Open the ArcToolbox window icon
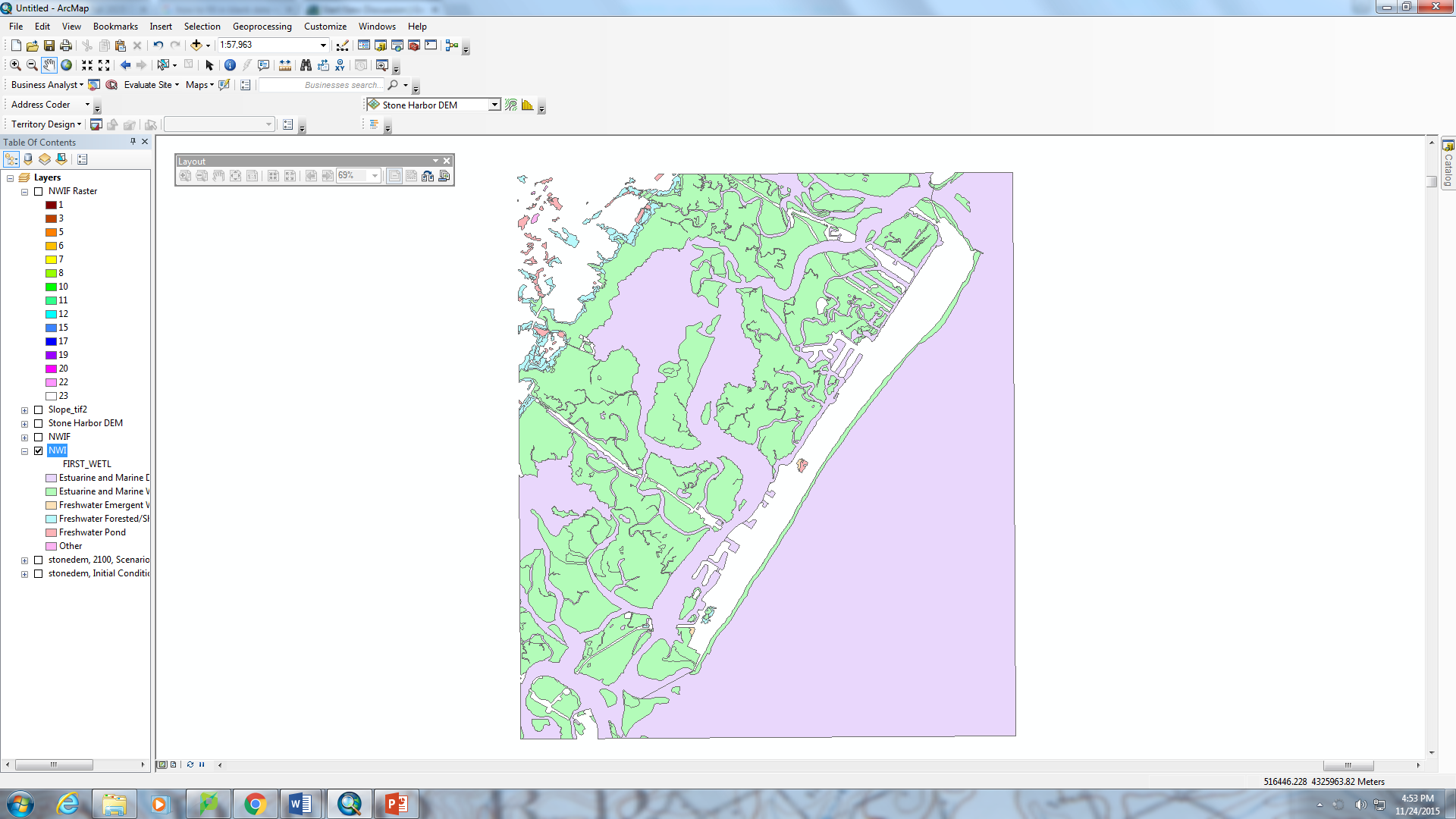This screenshot has width=1456, height=819. [414, 45]
